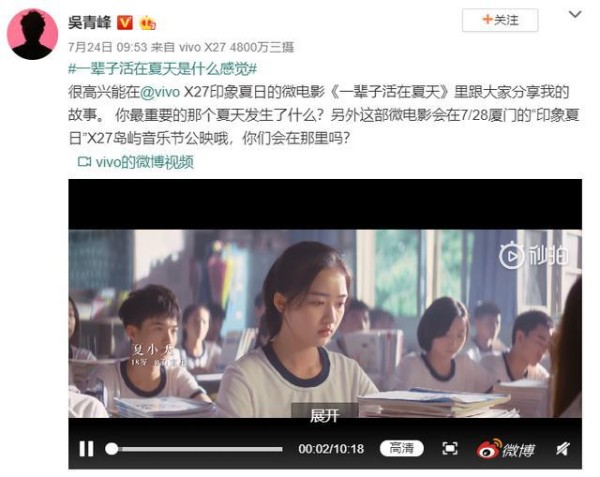Click the camera icon beside vivo的微博视频
Screen dimensions: 600x477
[x=84, y=162]
